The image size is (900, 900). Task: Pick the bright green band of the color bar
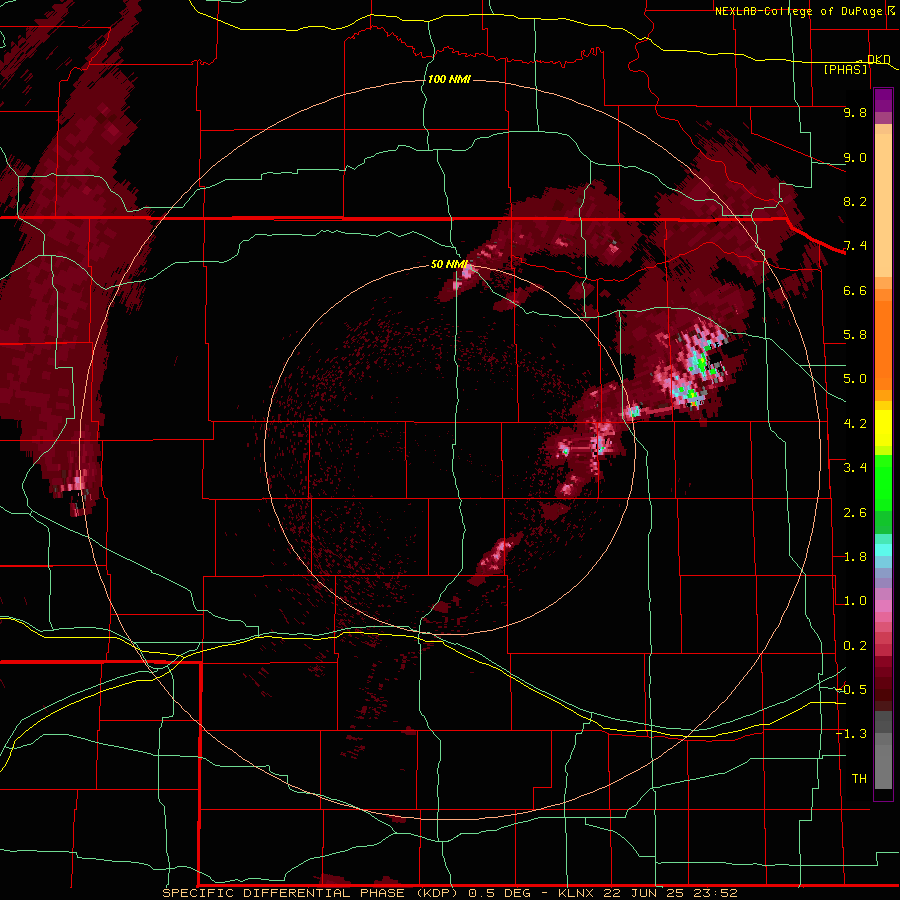[883, 482]
